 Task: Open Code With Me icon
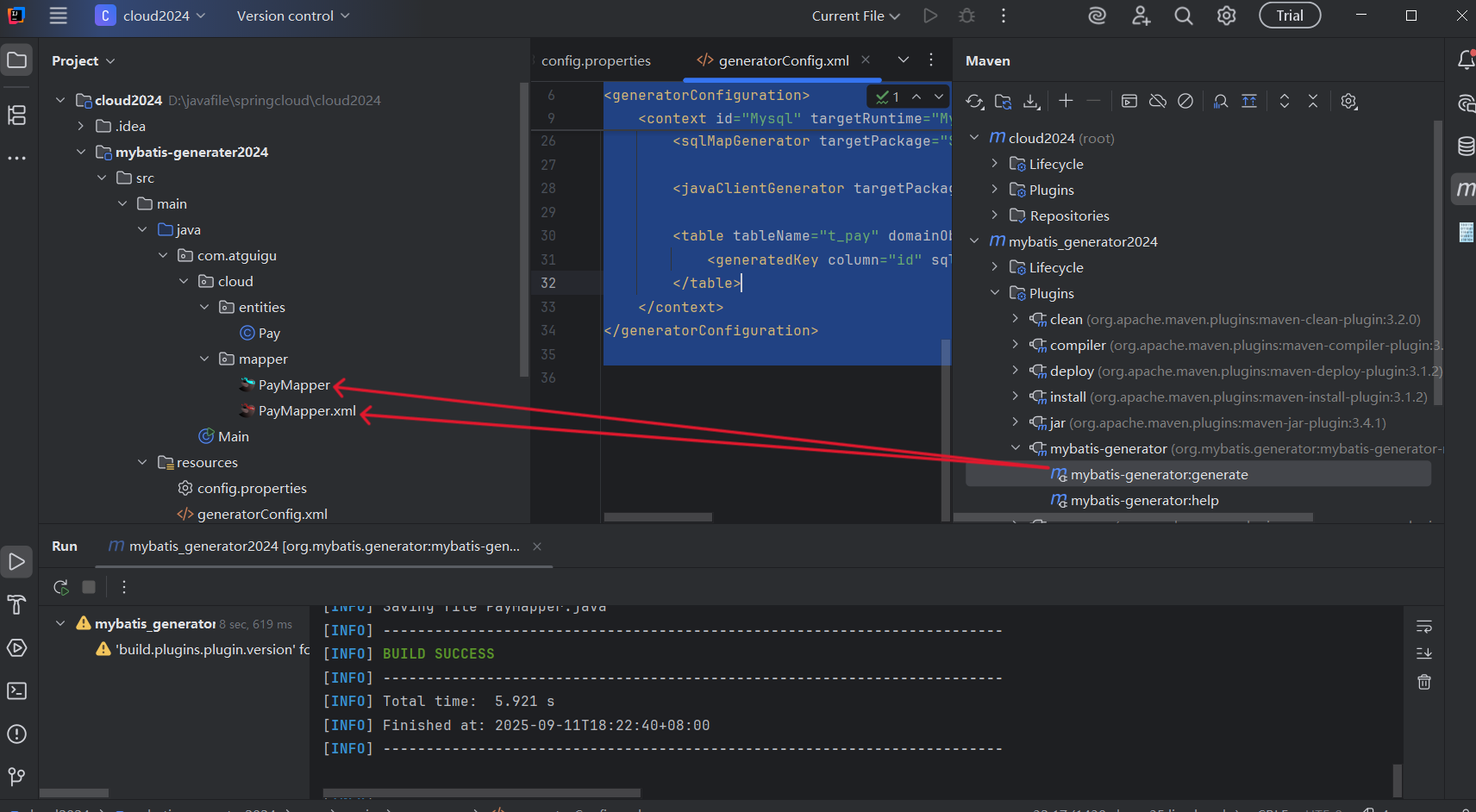[x=1141, y=16]
